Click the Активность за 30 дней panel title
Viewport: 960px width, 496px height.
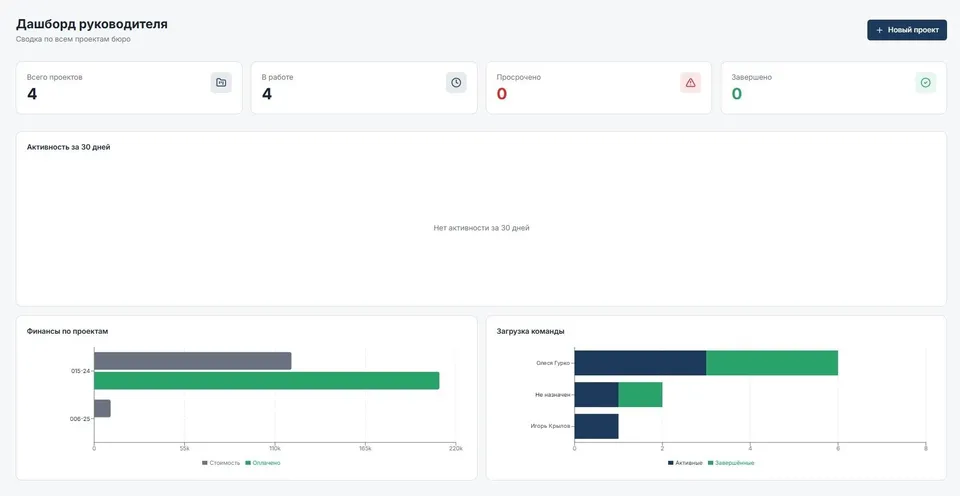tap(69, 147)
